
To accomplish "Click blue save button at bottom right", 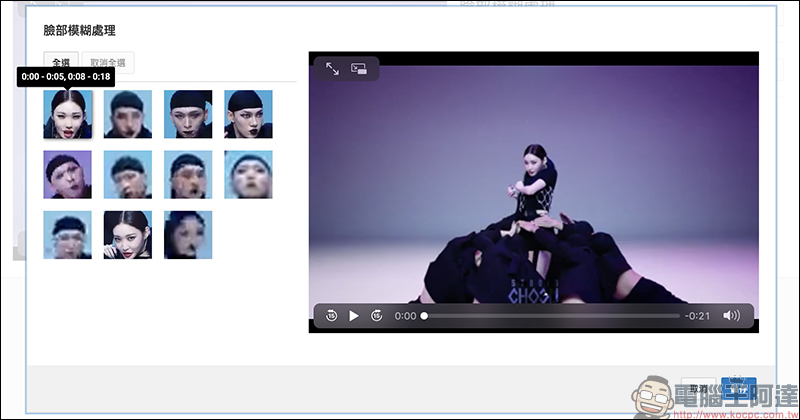I will [738, 389].
